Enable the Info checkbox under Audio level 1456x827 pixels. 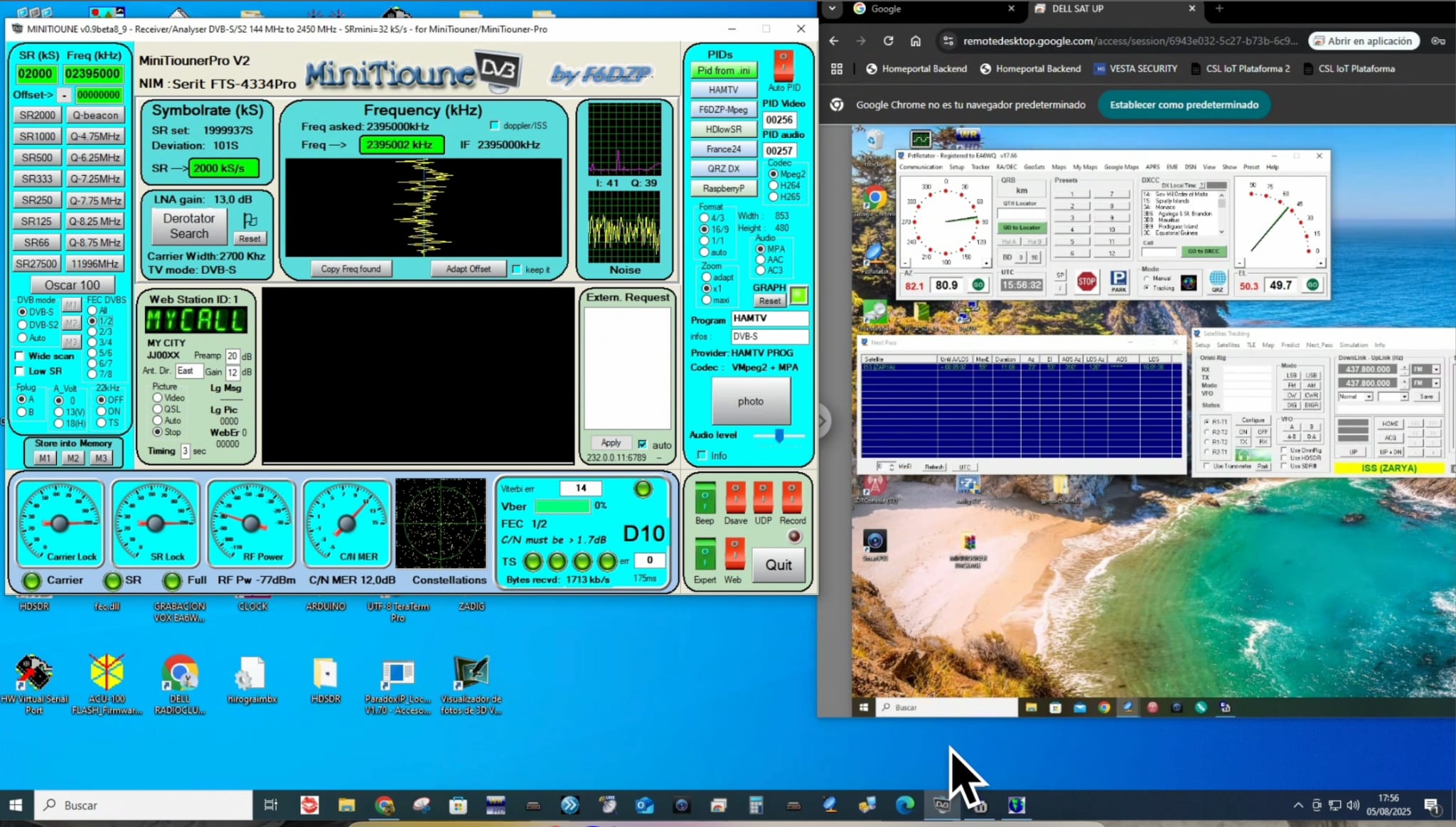click(x=702, y=455)
